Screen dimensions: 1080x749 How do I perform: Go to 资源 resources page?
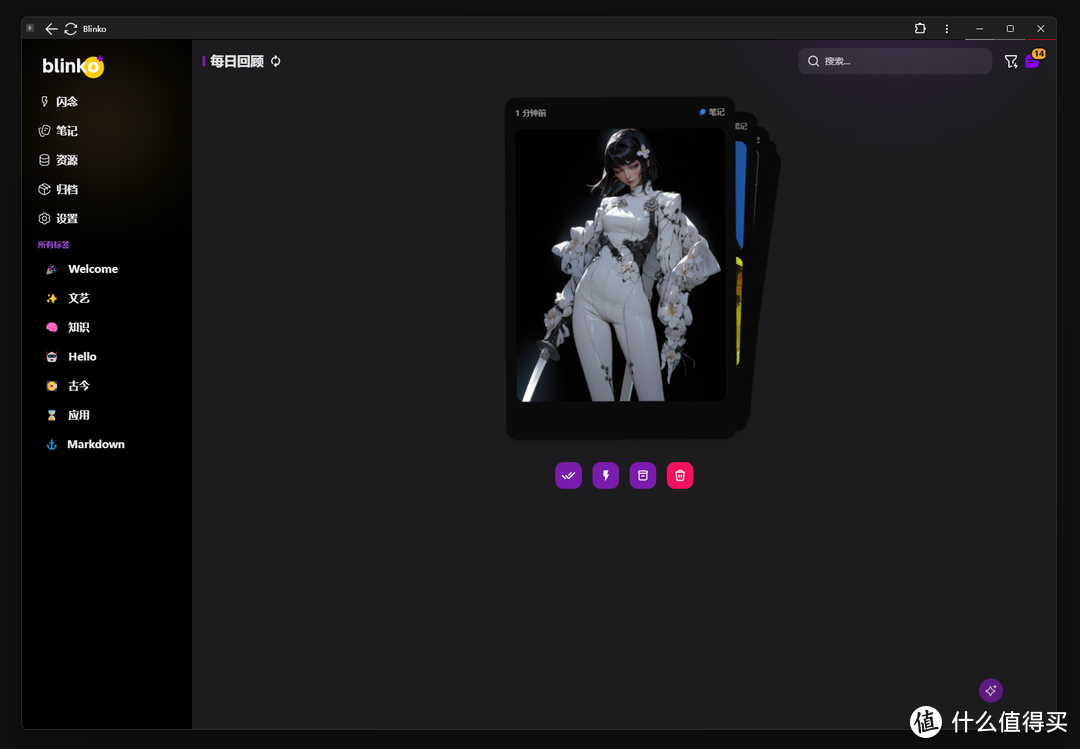pos(66,160)
